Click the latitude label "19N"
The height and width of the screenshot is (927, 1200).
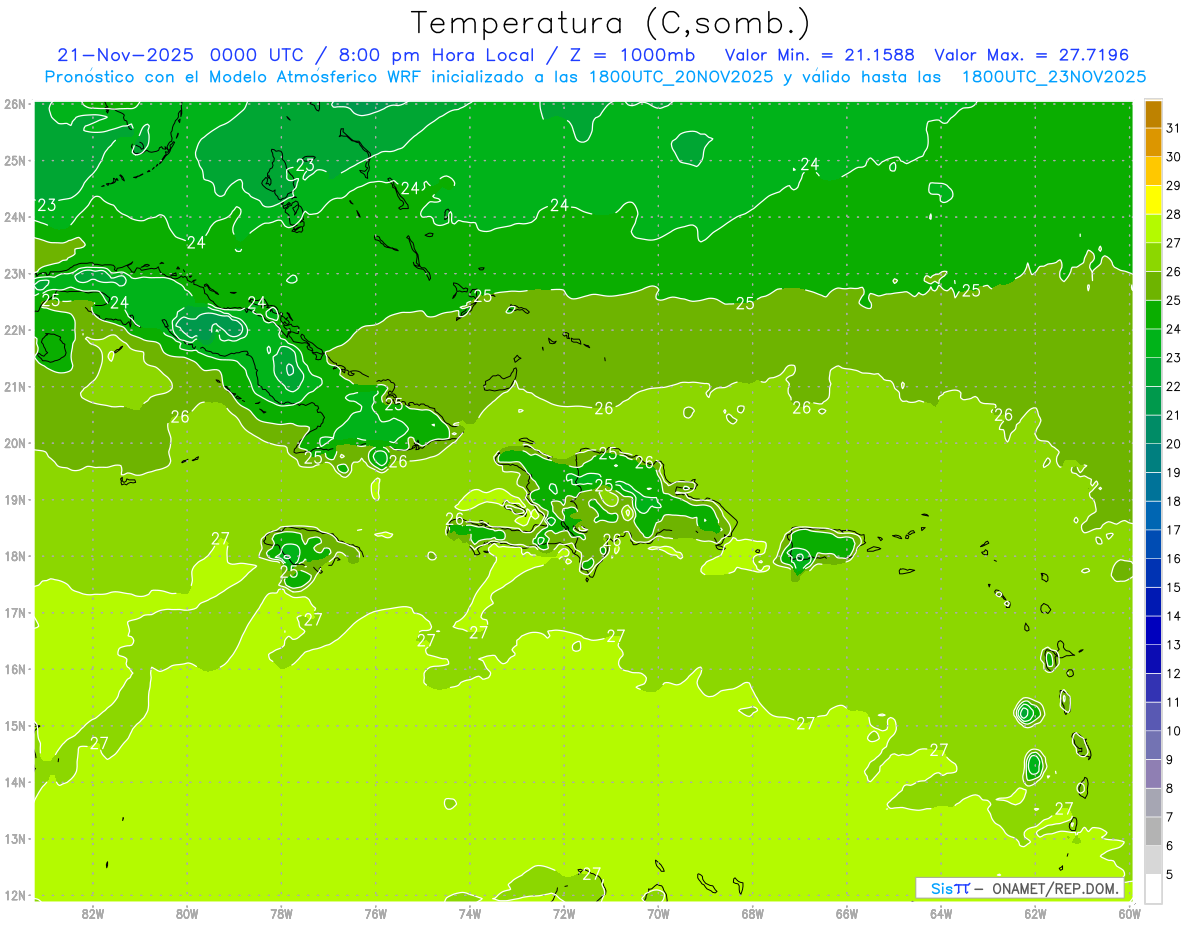tap(14, 499)
